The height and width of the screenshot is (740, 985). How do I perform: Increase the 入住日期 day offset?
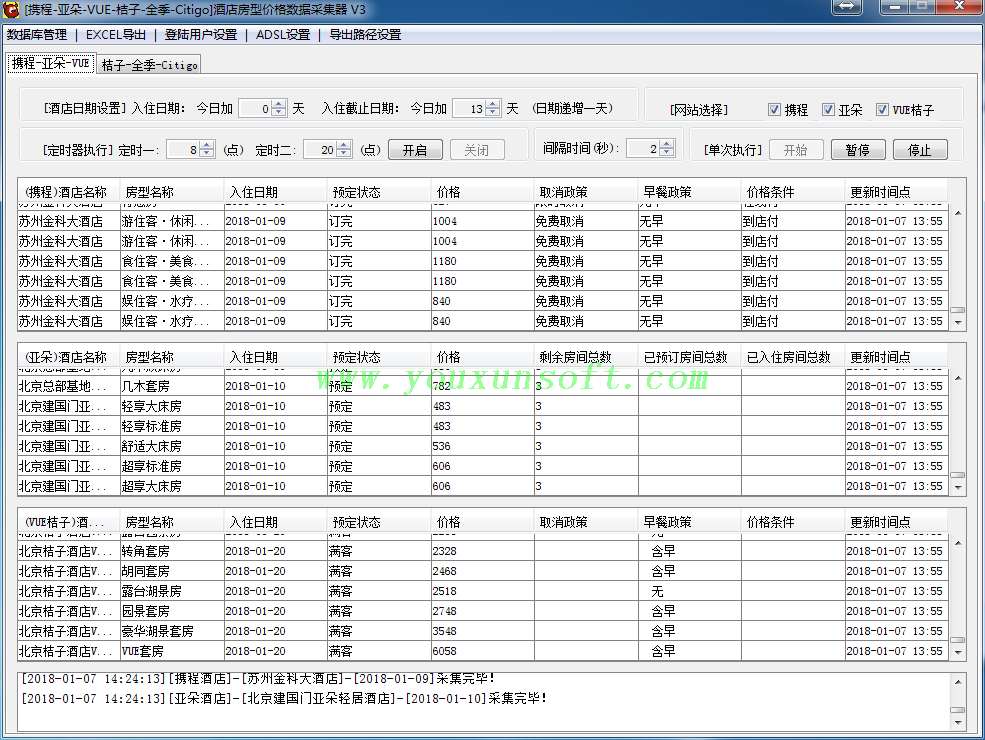pos(280,104)
